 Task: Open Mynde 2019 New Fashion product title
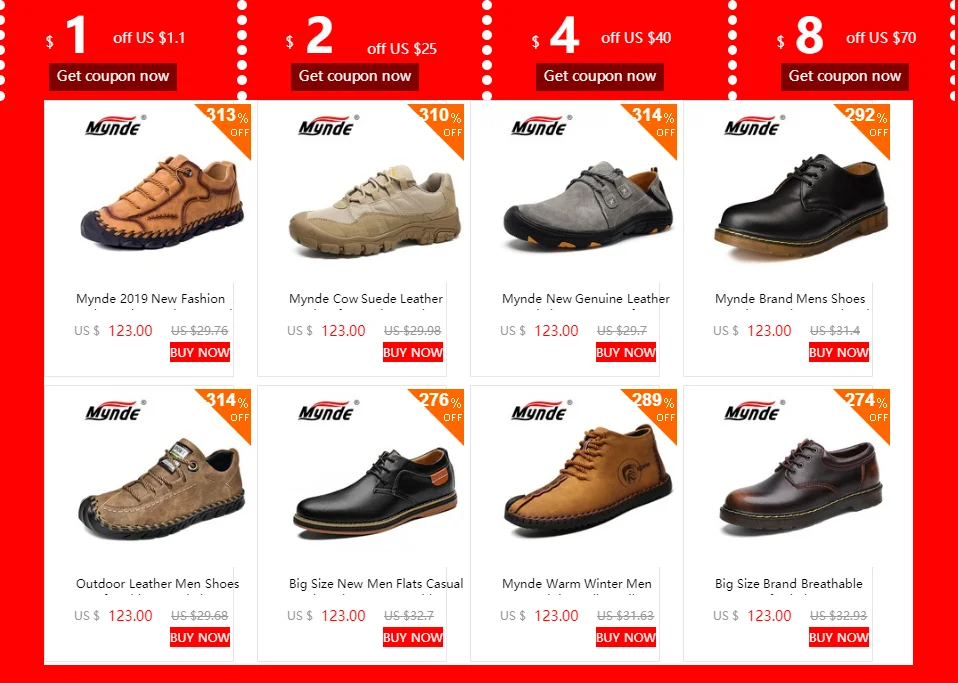point(150,299)
